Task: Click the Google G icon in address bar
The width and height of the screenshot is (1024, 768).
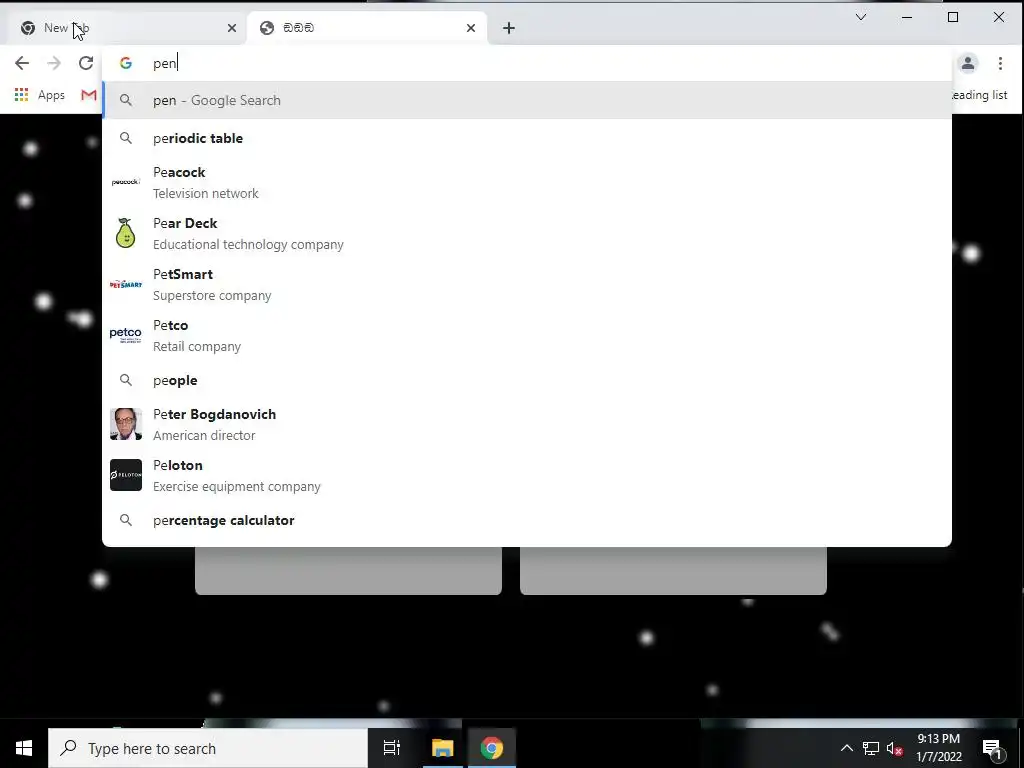Action: coord(126,63)
